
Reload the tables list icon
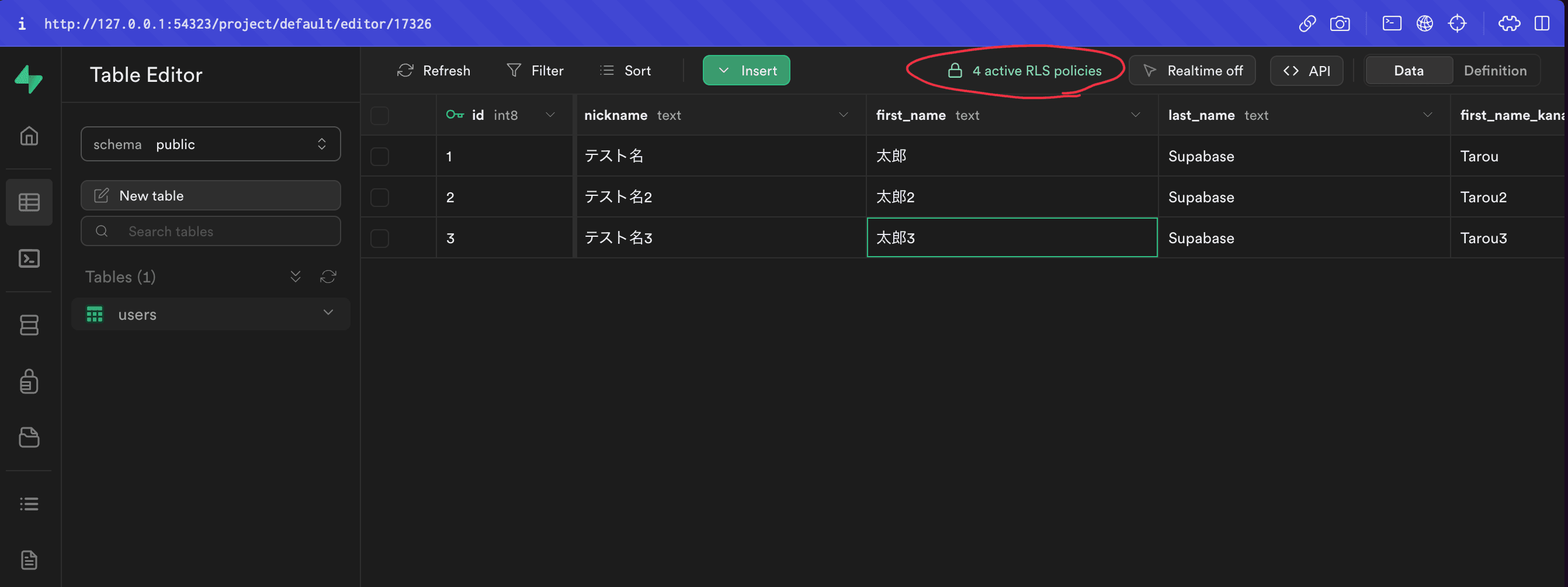pos(328,277)
